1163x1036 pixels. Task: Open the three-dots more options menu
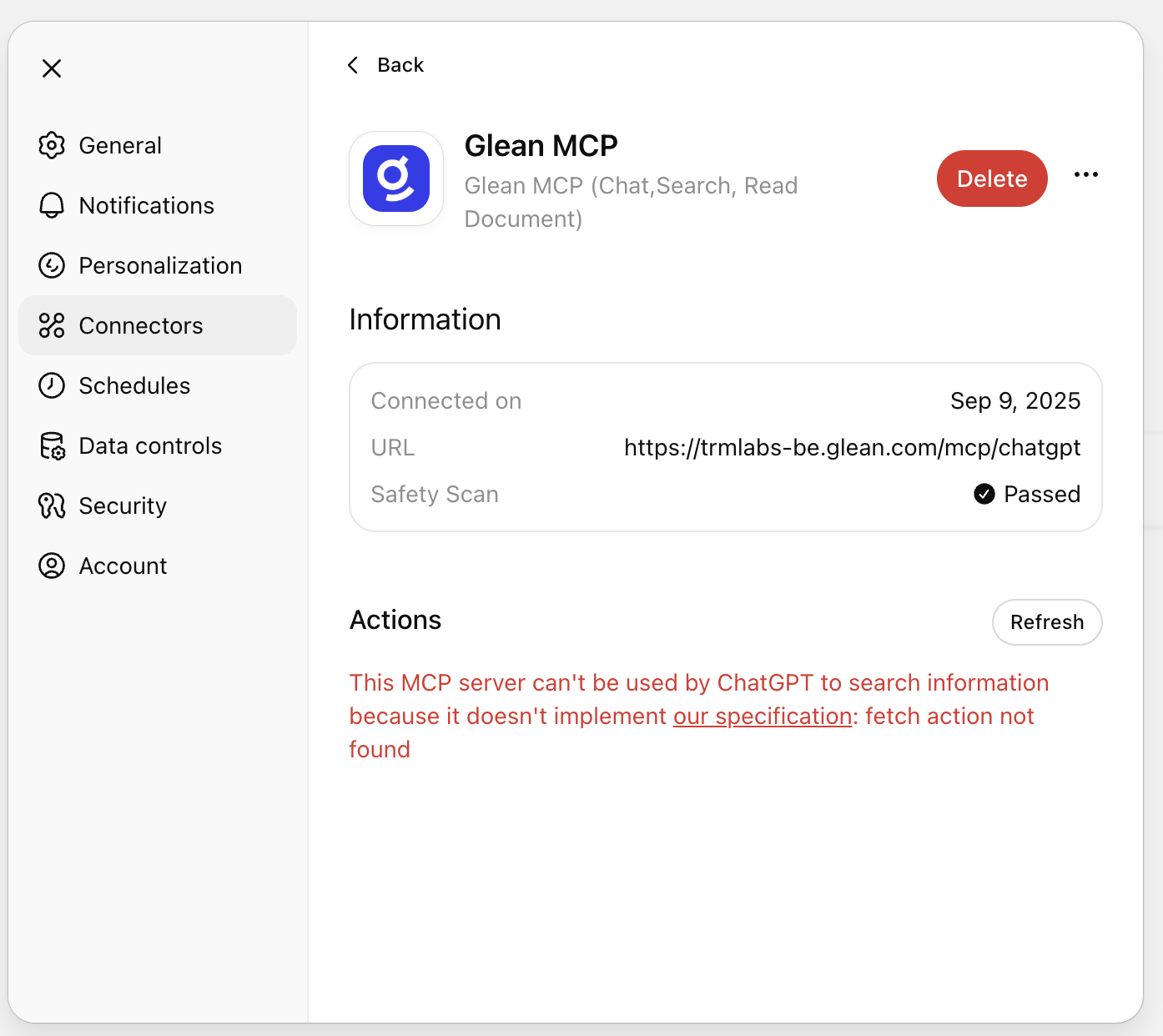coord(1086,174)
